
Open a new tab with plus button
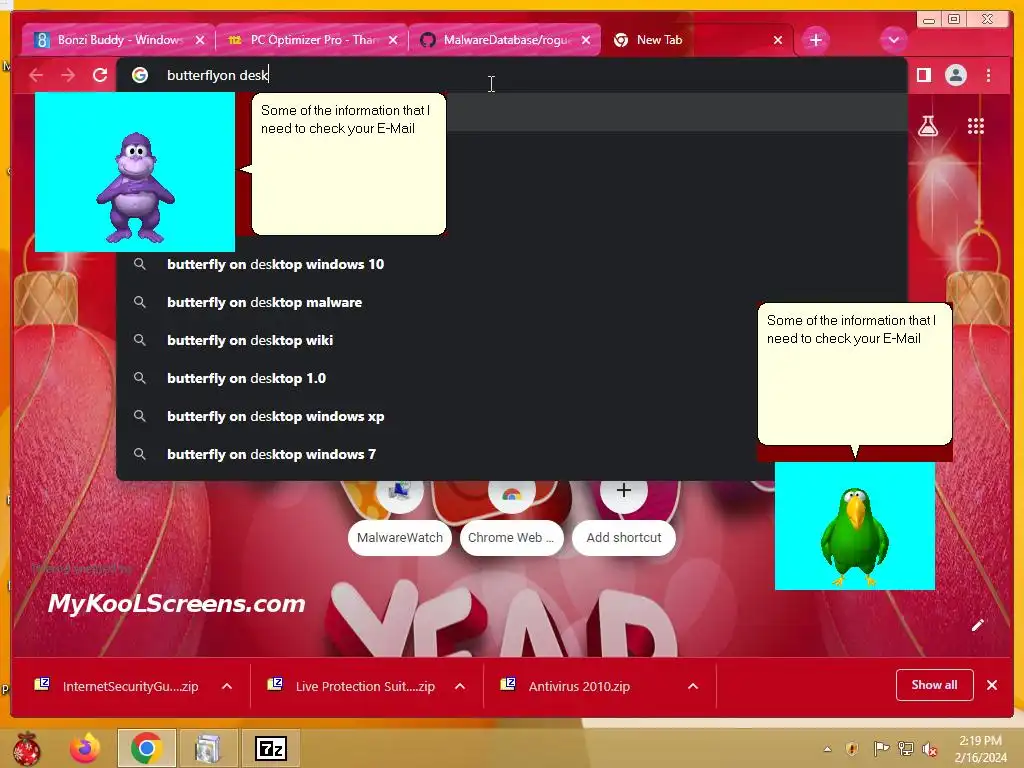816,40
